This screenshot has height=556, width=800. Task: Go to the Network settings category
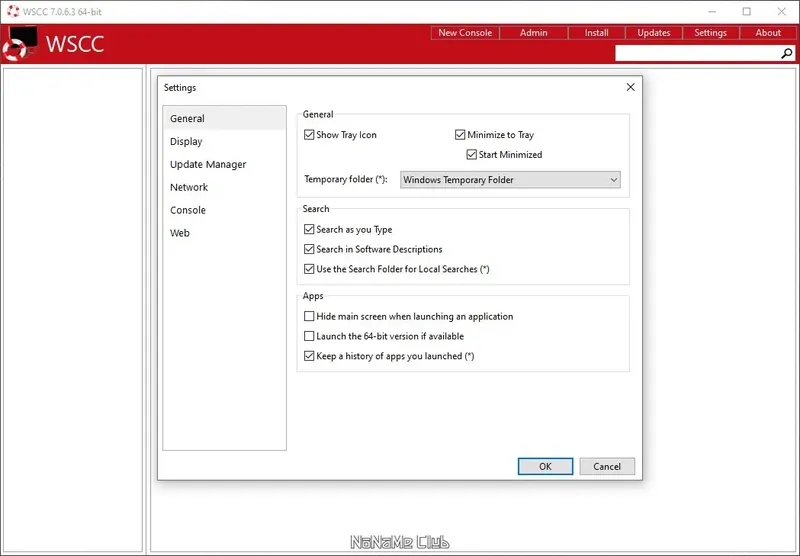tap(224, 187)
